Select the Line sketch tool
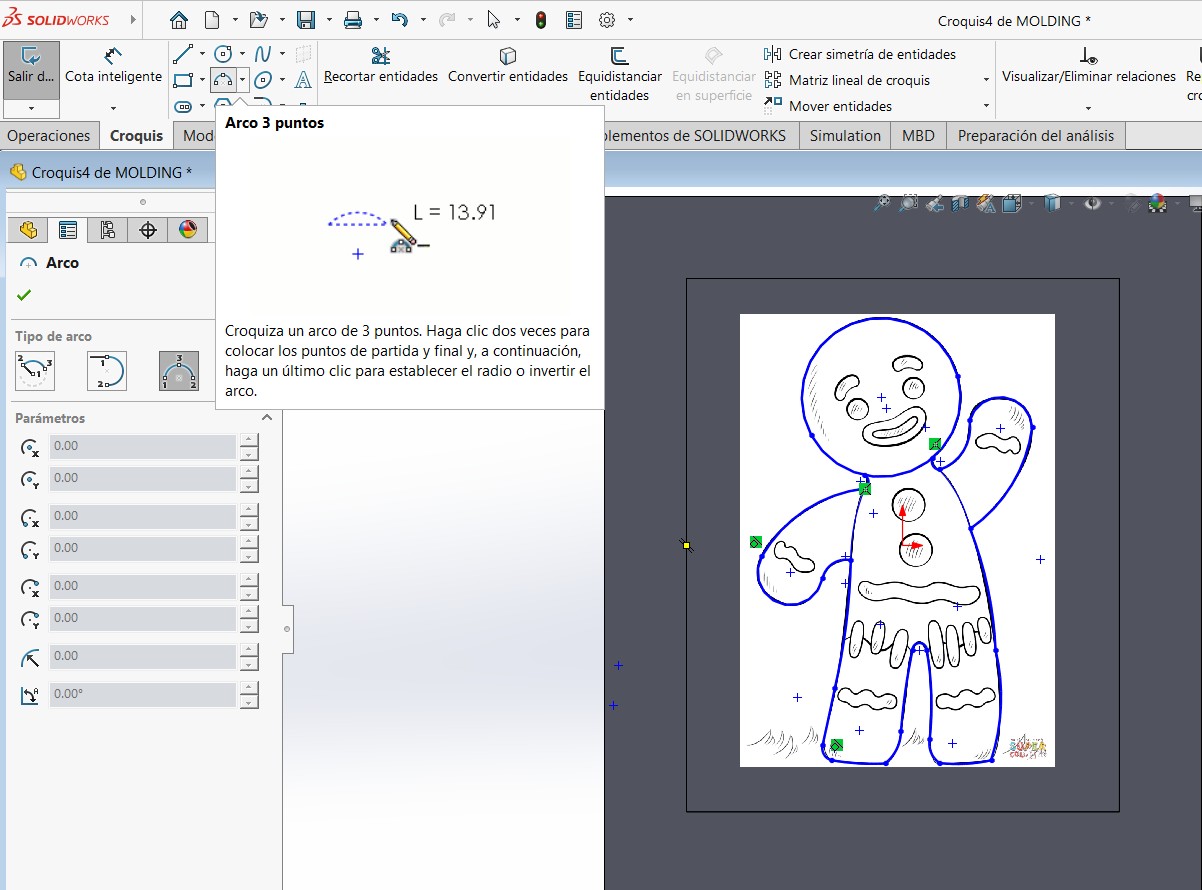Image resolution: width=1202 pixels, height=890 pixels. [182, 53]
